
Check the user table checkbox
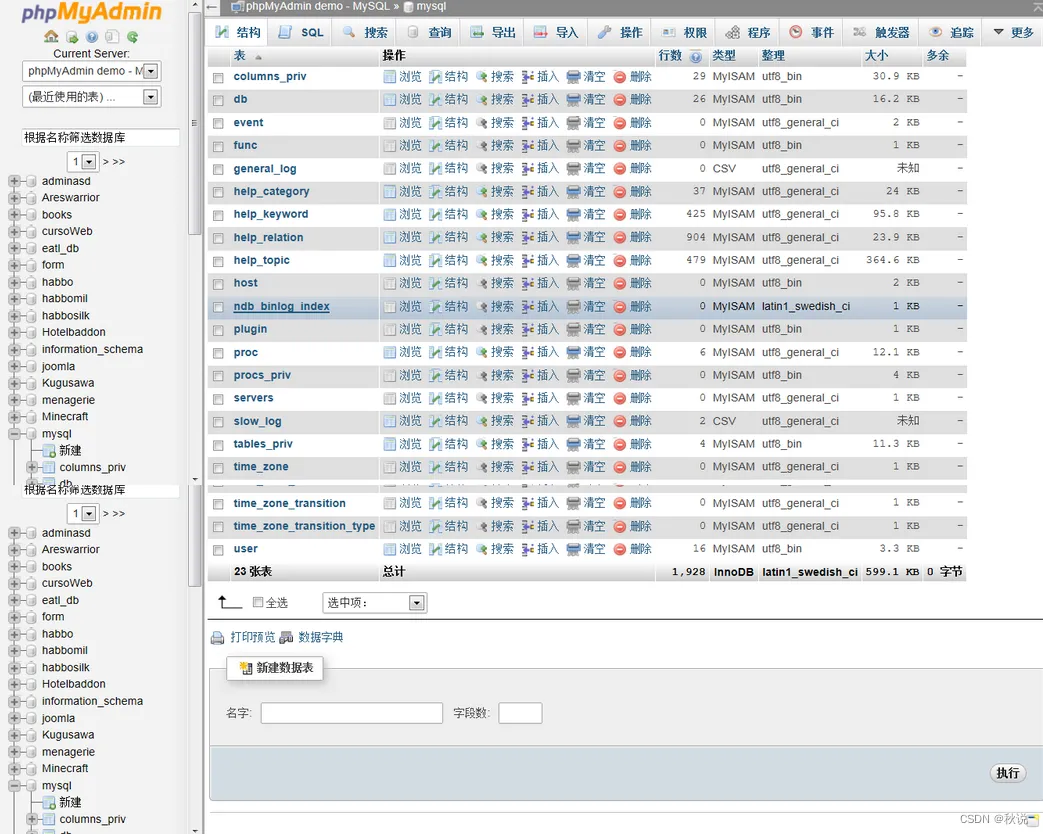218,550
